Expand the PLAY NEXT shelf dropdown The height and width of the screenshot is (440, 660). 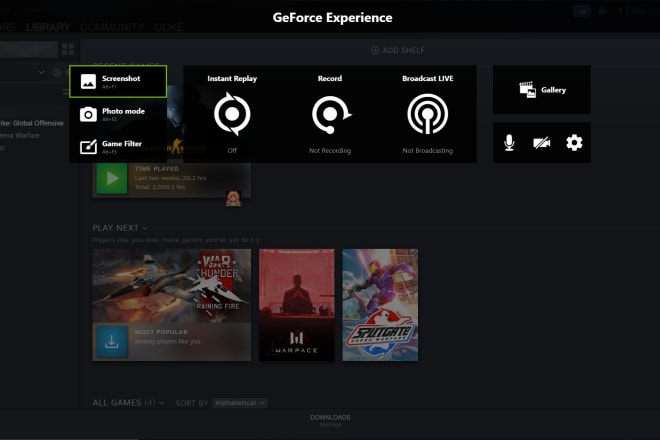[x=145, y=228]
